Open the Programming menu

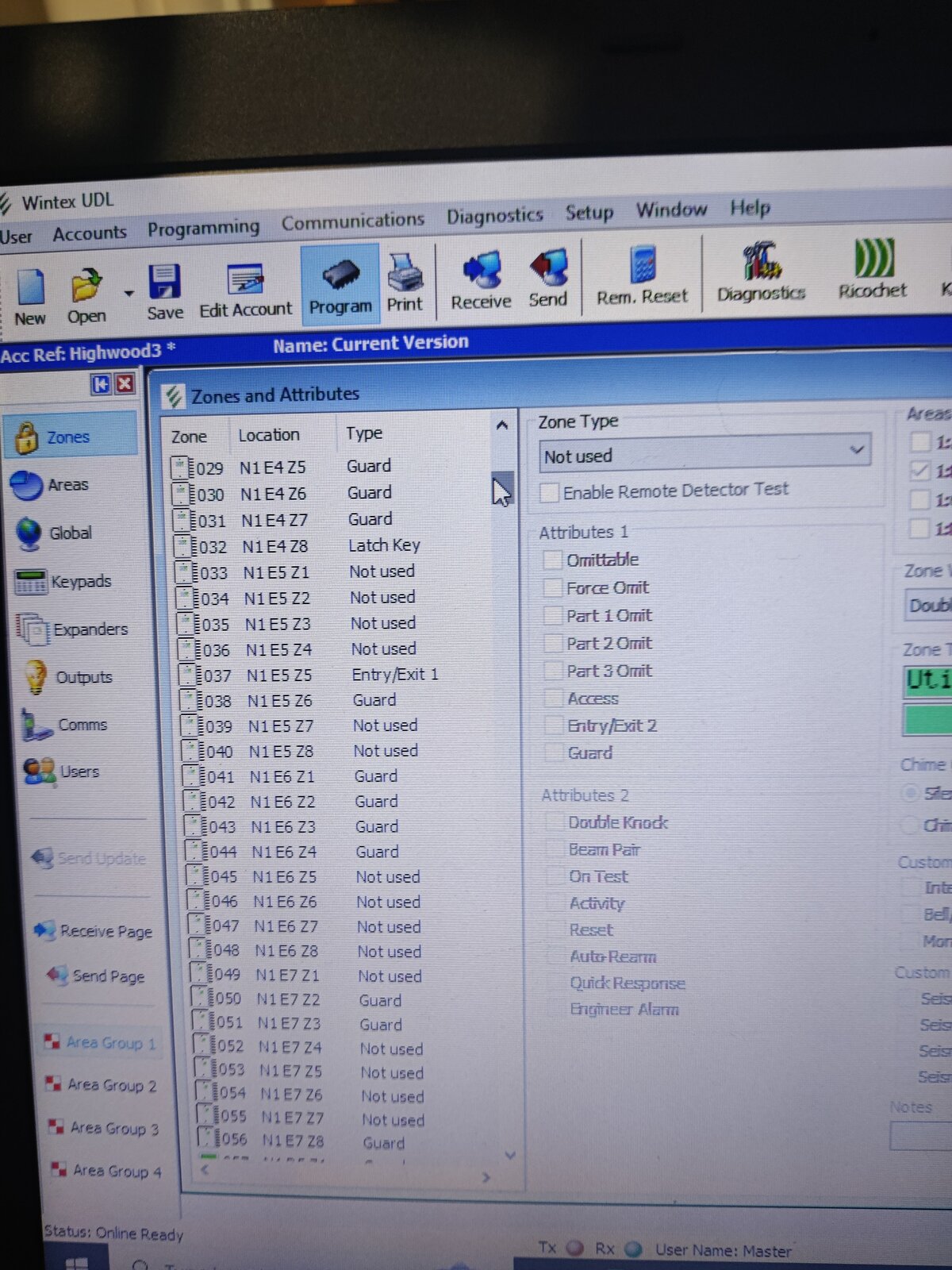pyautogui.click(x=203, y=229)
